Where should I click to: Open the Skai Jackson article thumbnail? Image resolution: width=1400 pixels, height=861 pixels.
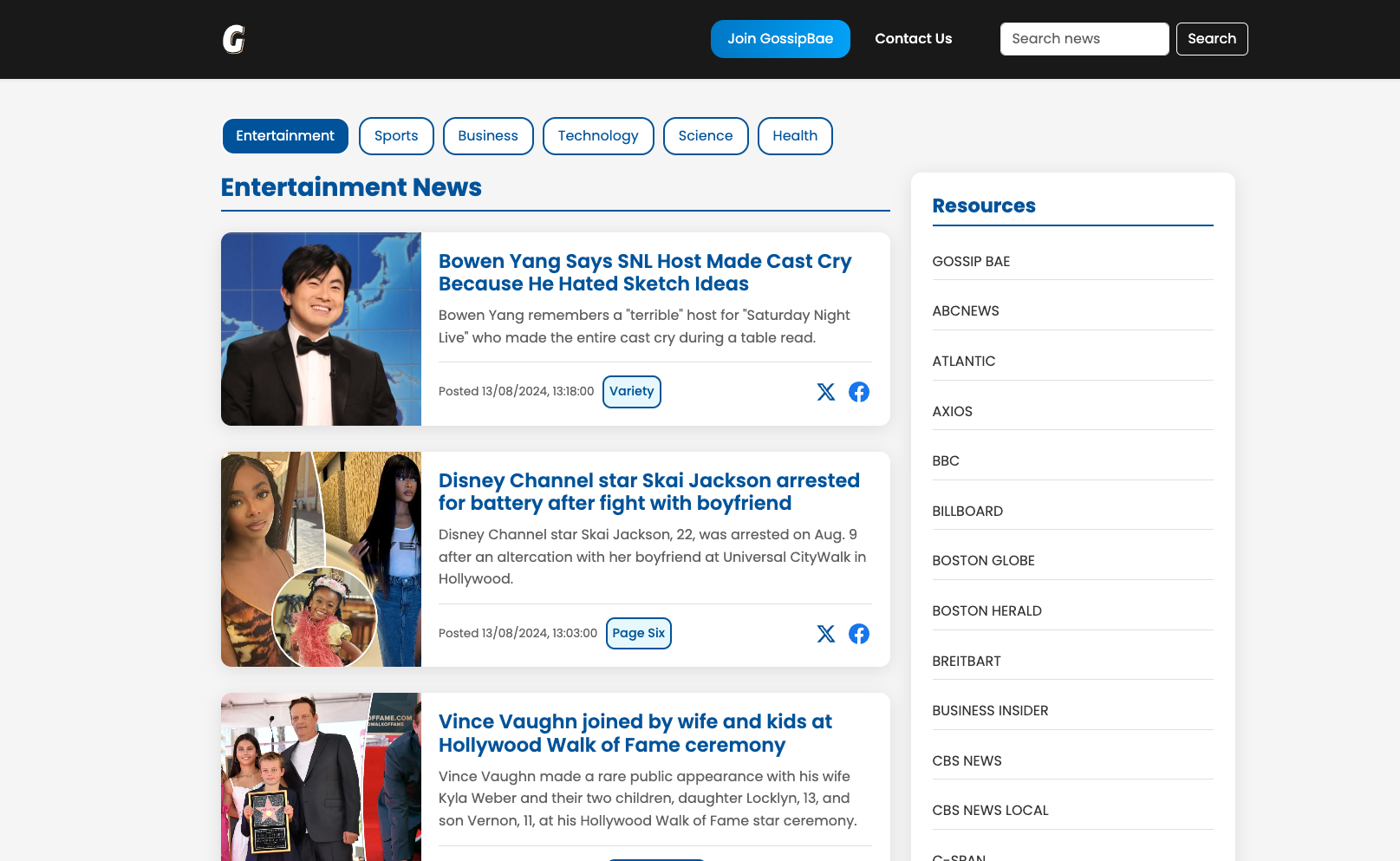tap(321, 559)
